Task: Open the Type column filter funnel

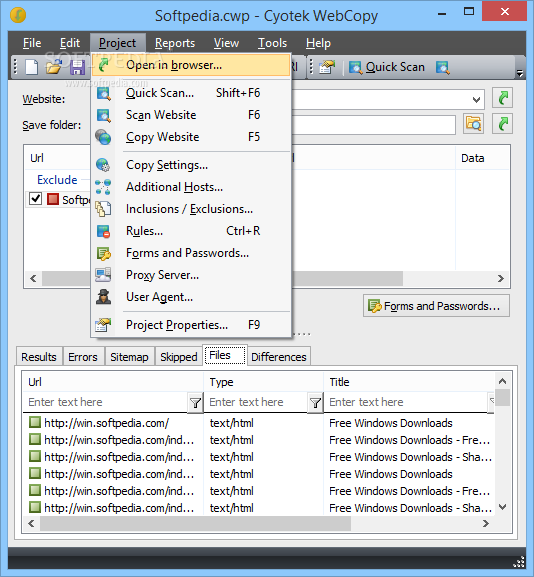Action: coord(315,403)
